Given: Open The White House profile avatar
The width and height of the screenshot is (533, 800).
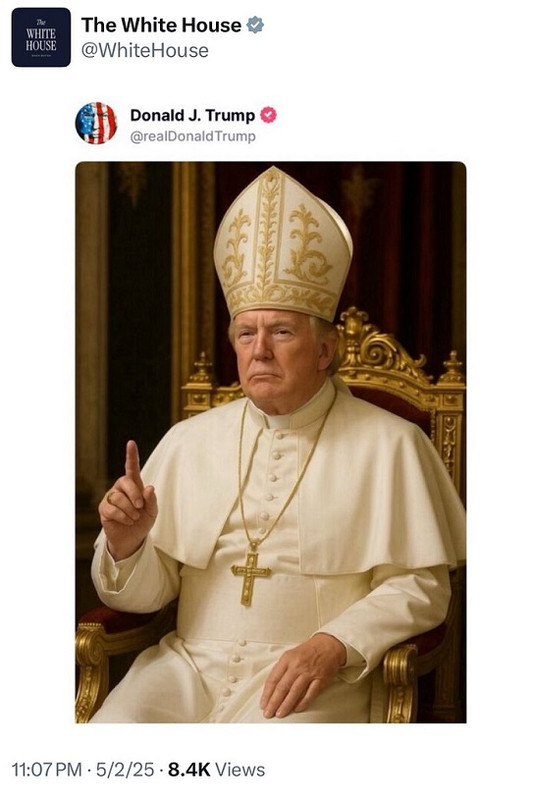Looking at the screenshot, I should click(41, 37).
